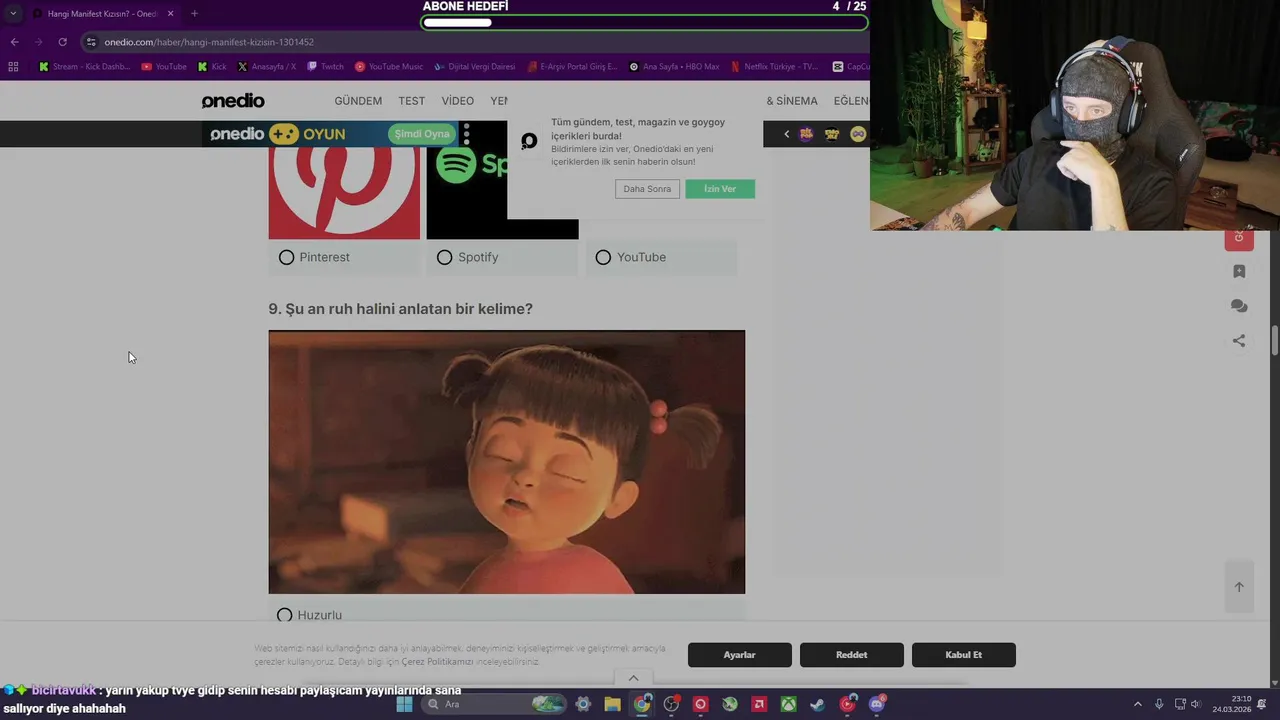Click the Onedio logo in the header
This screenshot has height=720, width=1280.
[233, 101]
